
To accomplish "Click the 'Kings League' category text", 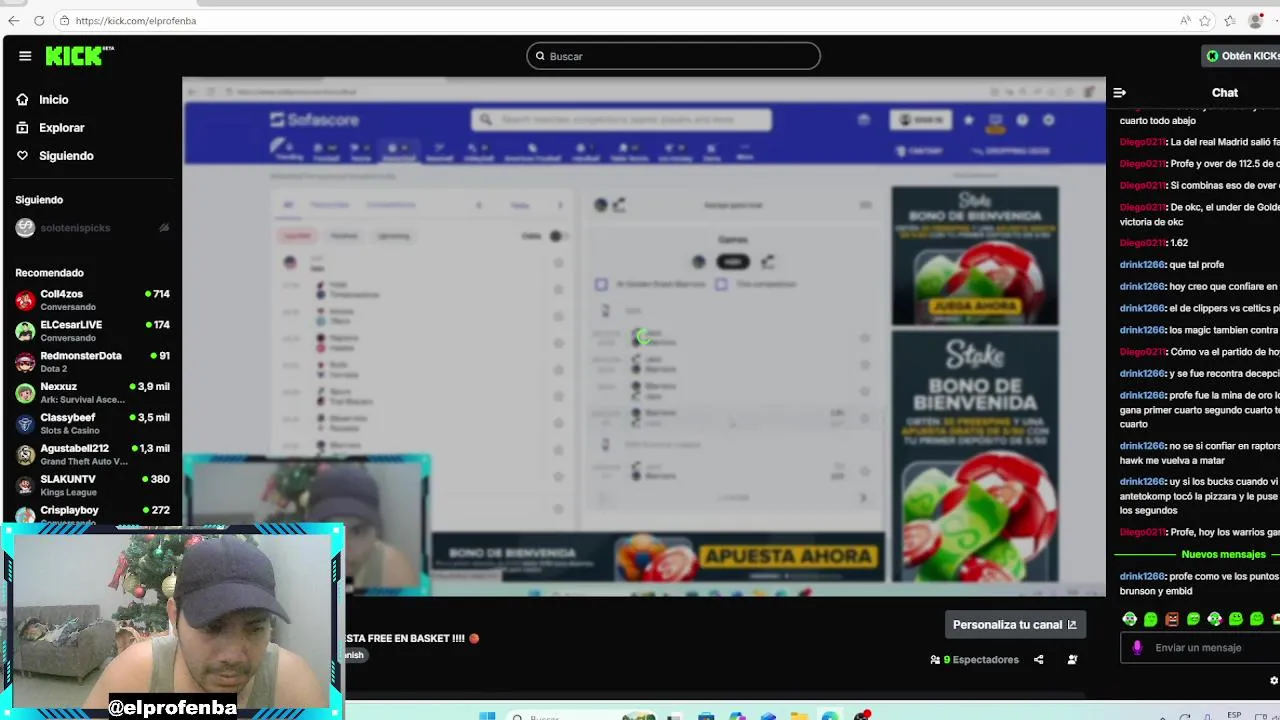I will pyautogui.click(x=68, y=493).
